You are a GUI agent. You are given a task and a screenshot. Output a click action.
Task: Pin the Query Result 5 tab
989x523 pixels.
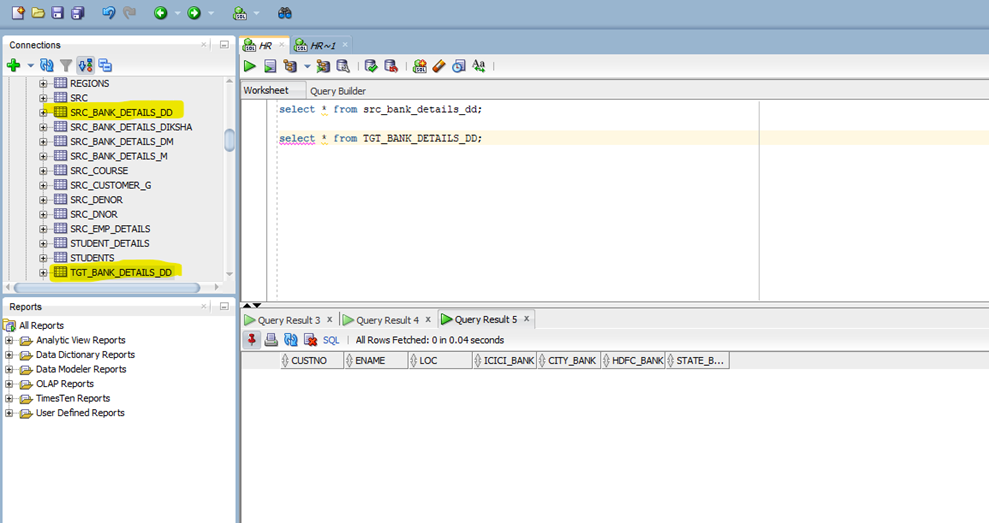tap(251, 339)
